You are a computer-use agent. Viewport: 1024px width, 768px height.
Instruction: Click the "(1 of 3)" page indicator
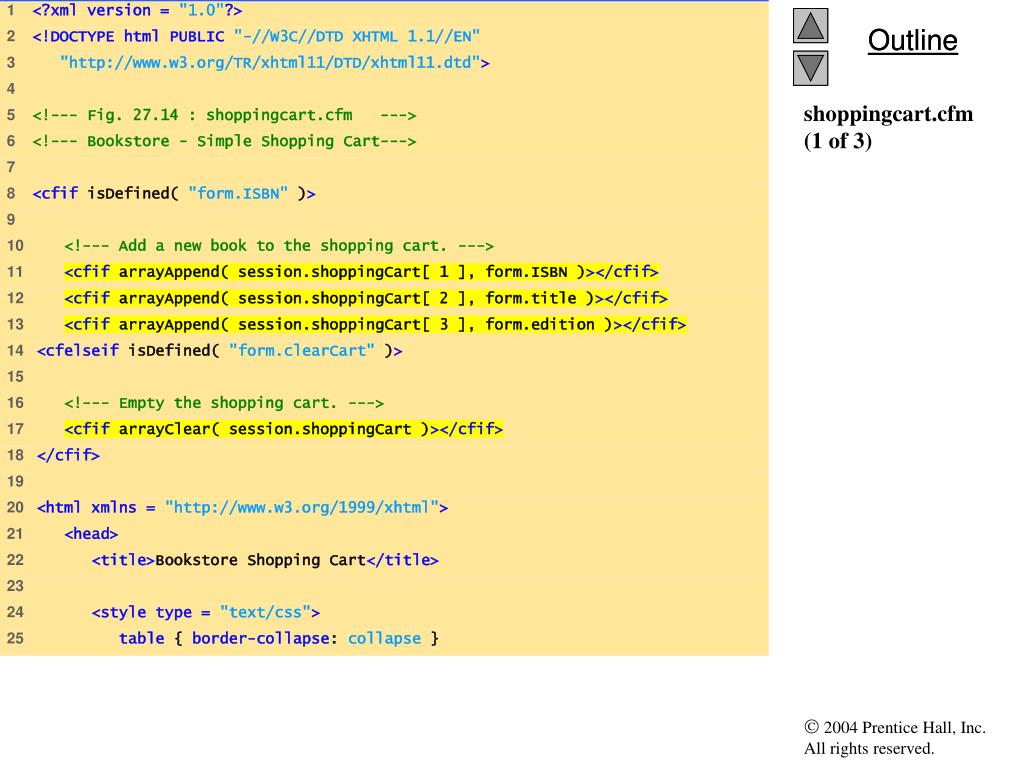click(837, 140)
